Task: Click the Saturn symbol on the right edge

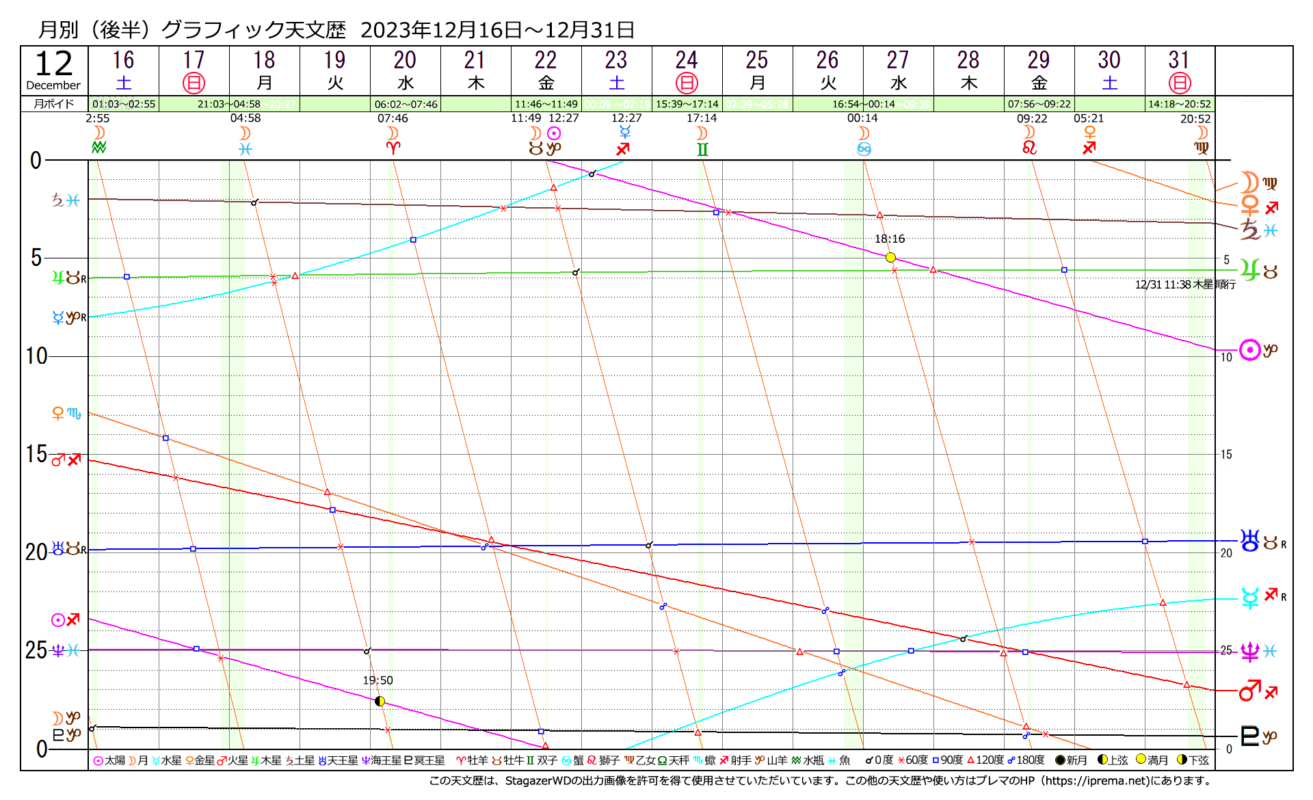Action: click(x=1249, y=231)
